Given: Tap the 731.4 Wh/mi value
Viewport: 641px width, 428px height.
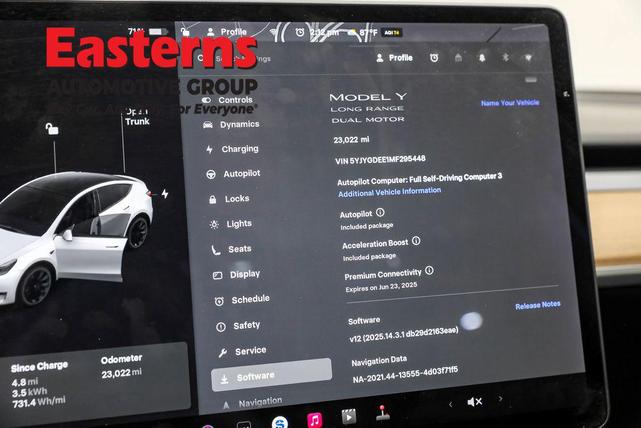Looking at the screenshot, I should [x=39, y=402].
